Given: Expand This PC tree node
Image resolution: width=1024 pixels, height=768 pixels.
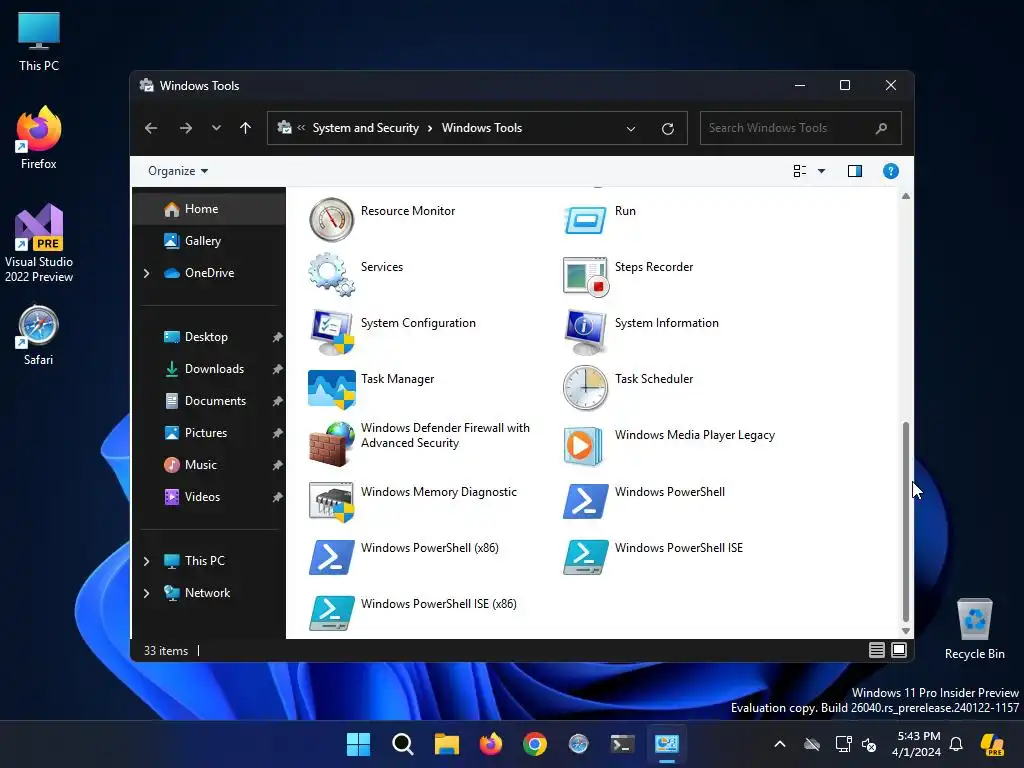Looking at the screenshot, I should pyautogui.click(x=147, y=561).
